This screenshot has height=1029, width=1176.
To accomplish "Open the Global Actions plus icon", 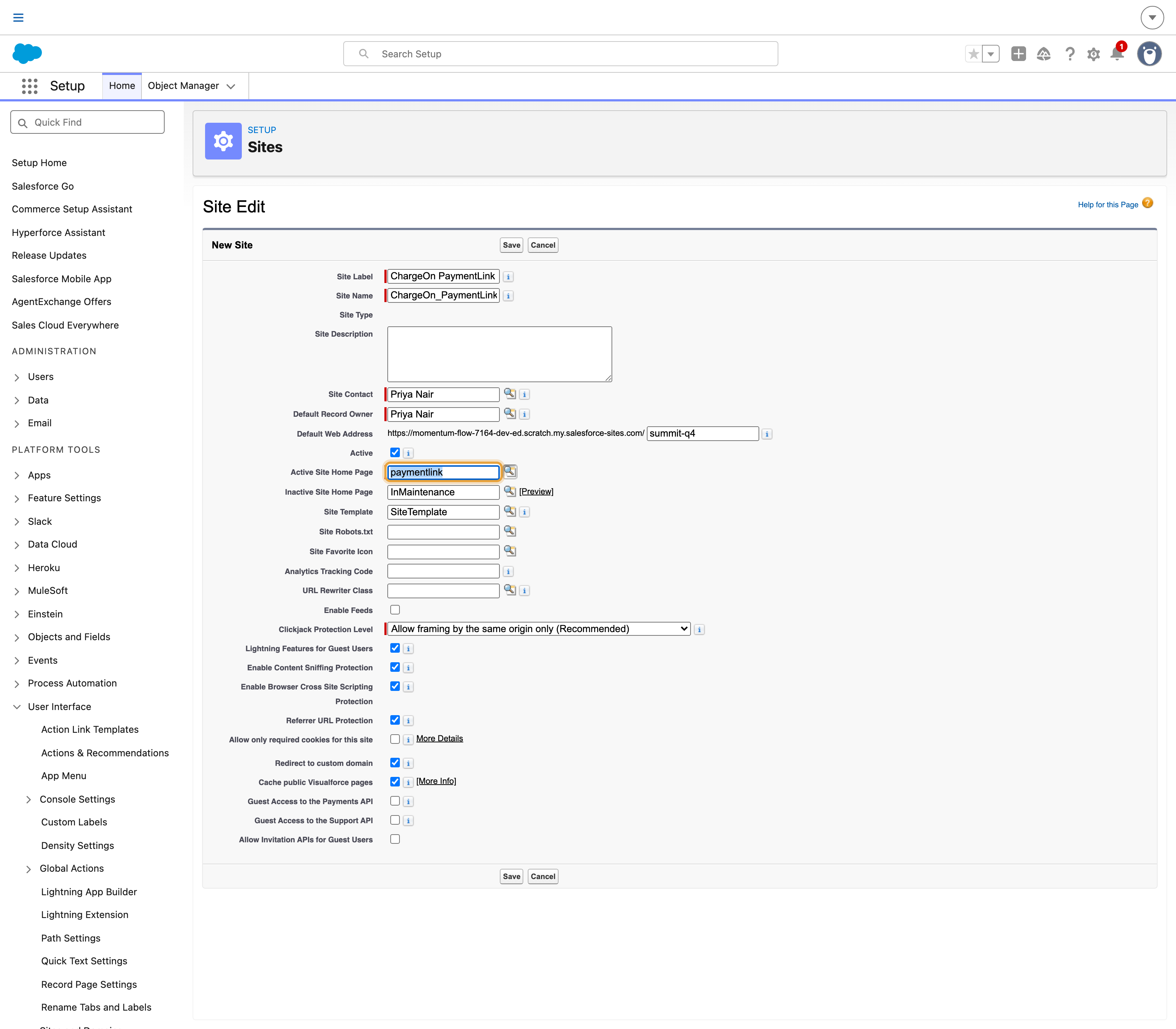I will click(1019, 54).
